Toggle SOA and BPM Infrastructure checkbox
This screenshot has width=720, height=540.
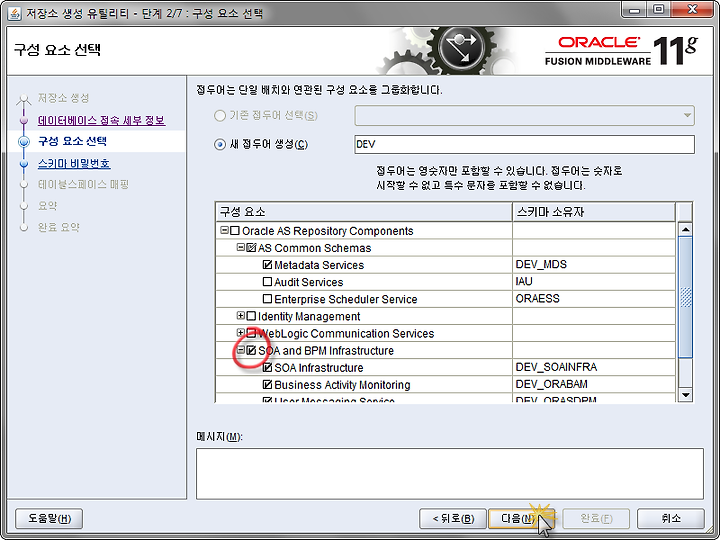[x=251, y=351]
